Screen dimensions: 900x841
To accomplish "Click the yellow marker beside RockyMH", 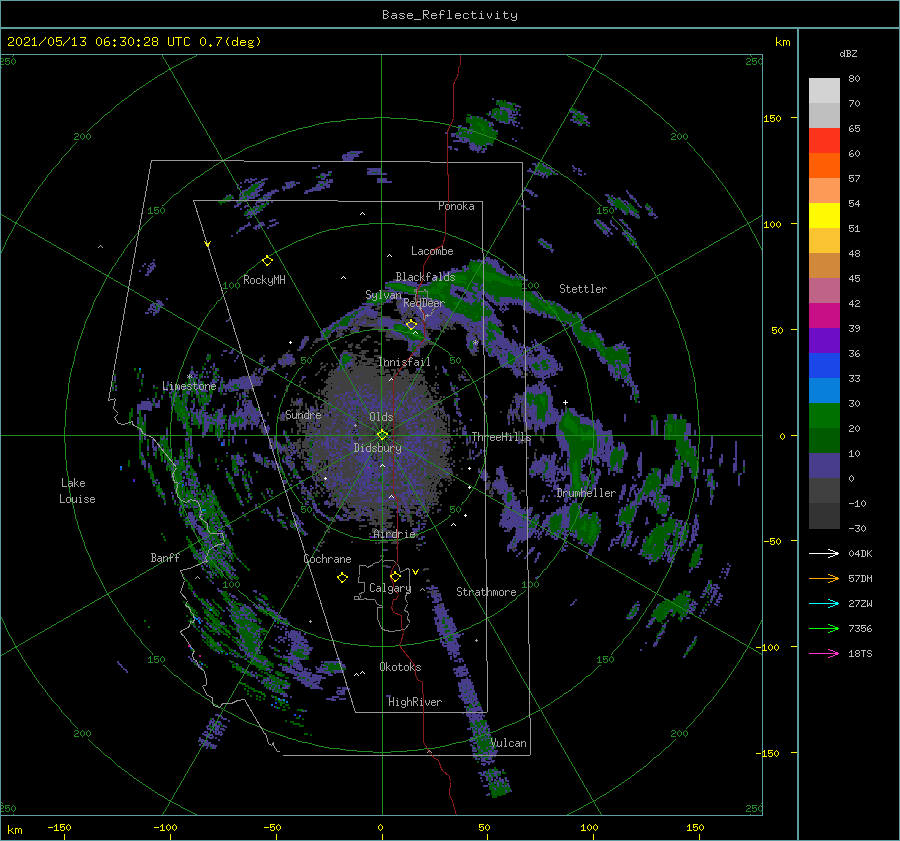I will [x=267, y=261].
